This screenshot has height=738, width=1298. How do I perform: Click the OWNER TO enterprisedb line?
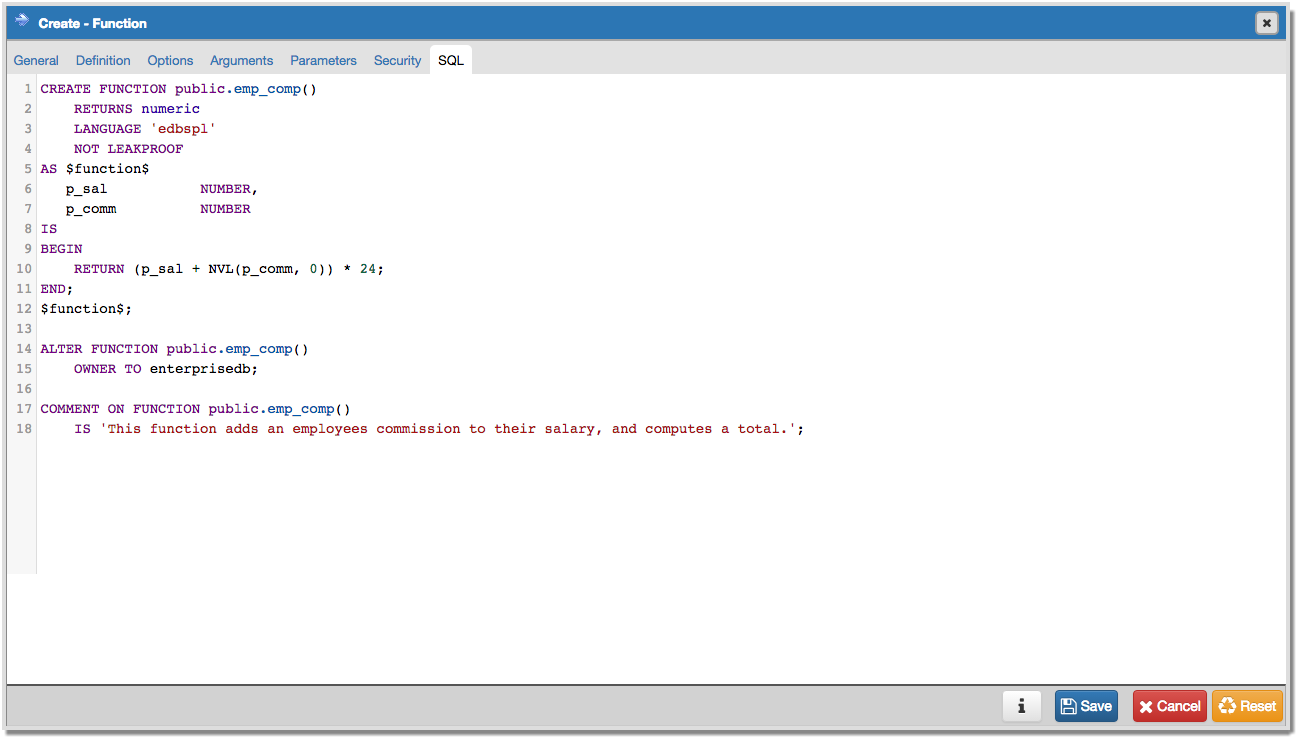pos(165,369)
